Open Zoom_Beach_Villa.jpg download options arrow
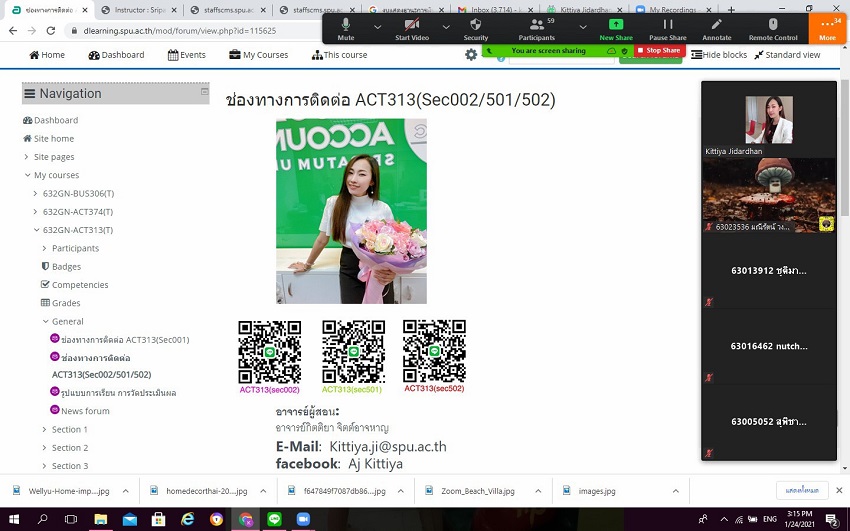Screen dimensions: 850x531 pyautogui.click(x=538, y=491)
